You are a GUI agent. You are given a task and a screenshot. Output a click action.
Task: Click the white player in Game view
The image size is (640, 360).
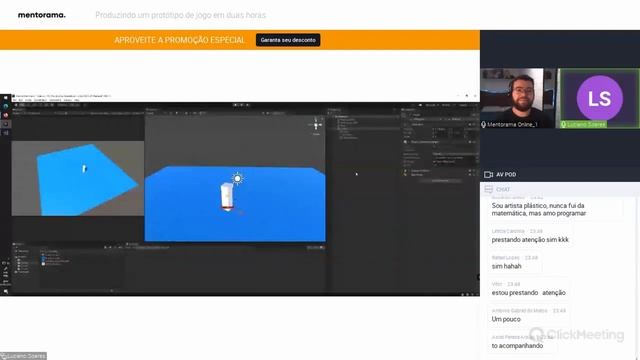pyautogui.click(x=84, y=169)
